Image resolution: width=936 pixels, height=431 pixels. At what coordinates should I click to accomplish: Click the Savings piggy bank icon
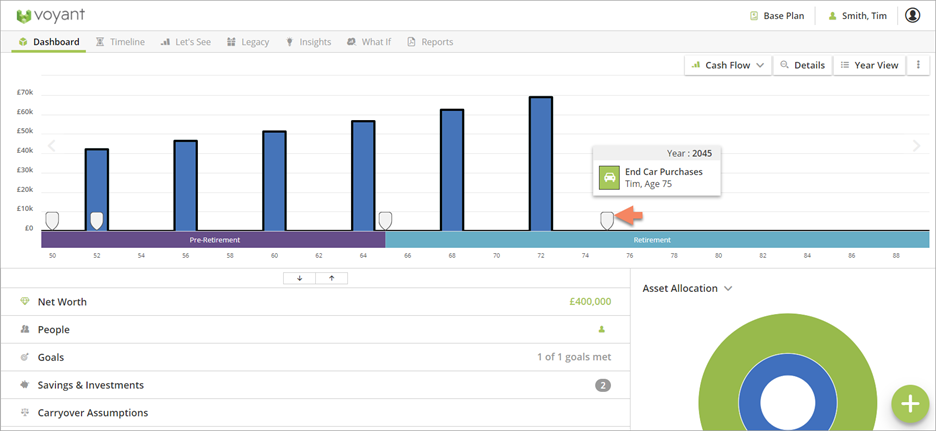click(x=24, y=384)
